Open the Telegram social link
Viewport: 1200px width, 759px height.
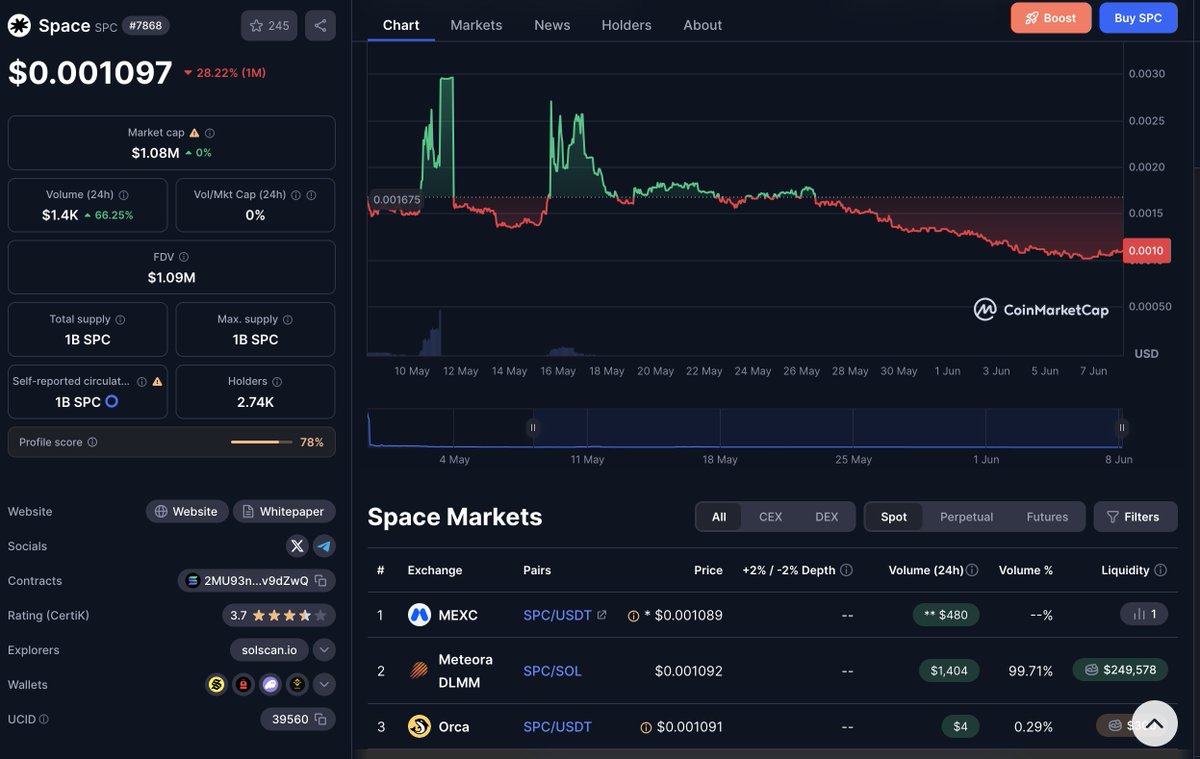(324, 546)
